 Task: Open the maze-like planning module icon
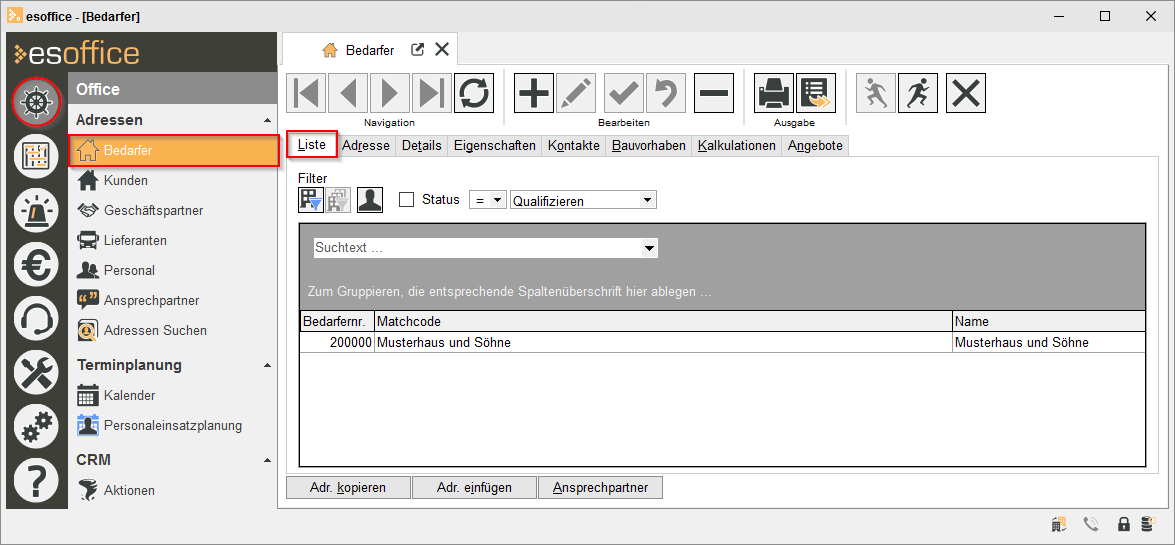coord(35,157)
